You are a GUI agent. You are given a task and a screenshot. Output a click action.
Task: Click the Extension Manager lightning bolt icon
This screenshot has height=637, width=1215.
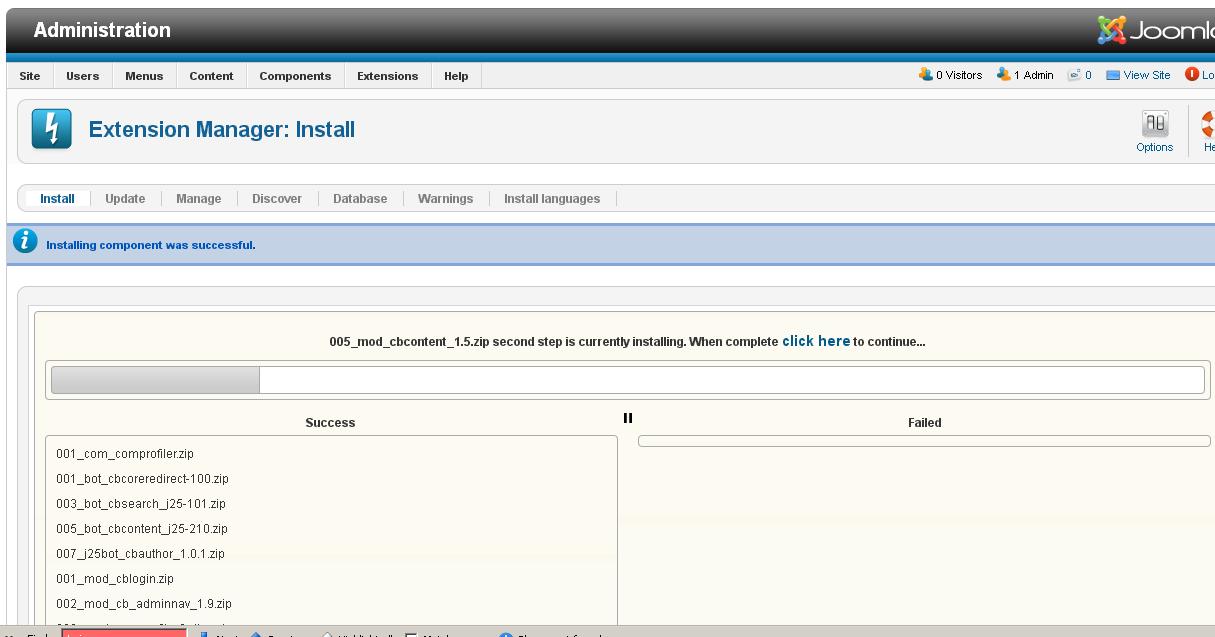(x=51, y=129)
